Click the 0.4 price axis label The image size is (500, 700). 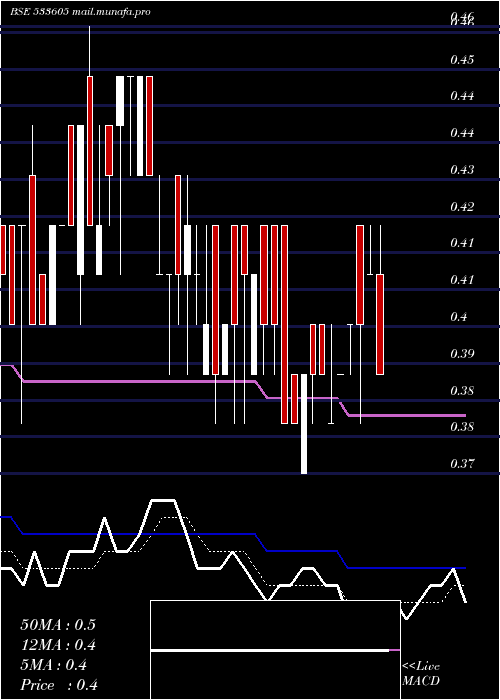459,317
